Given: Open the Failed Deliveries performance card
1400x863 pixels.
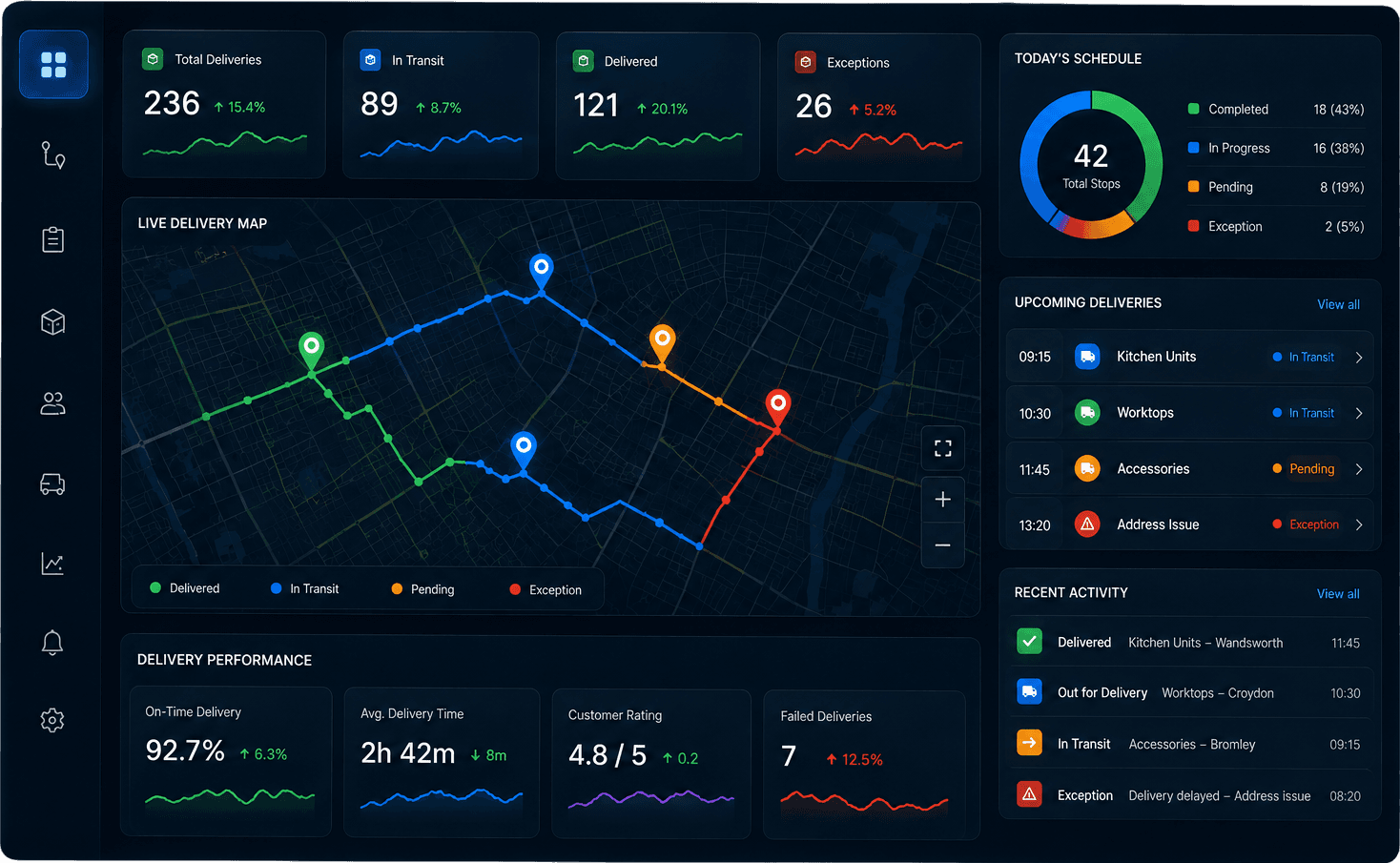Looking at the screenshot, I should 864,765.
